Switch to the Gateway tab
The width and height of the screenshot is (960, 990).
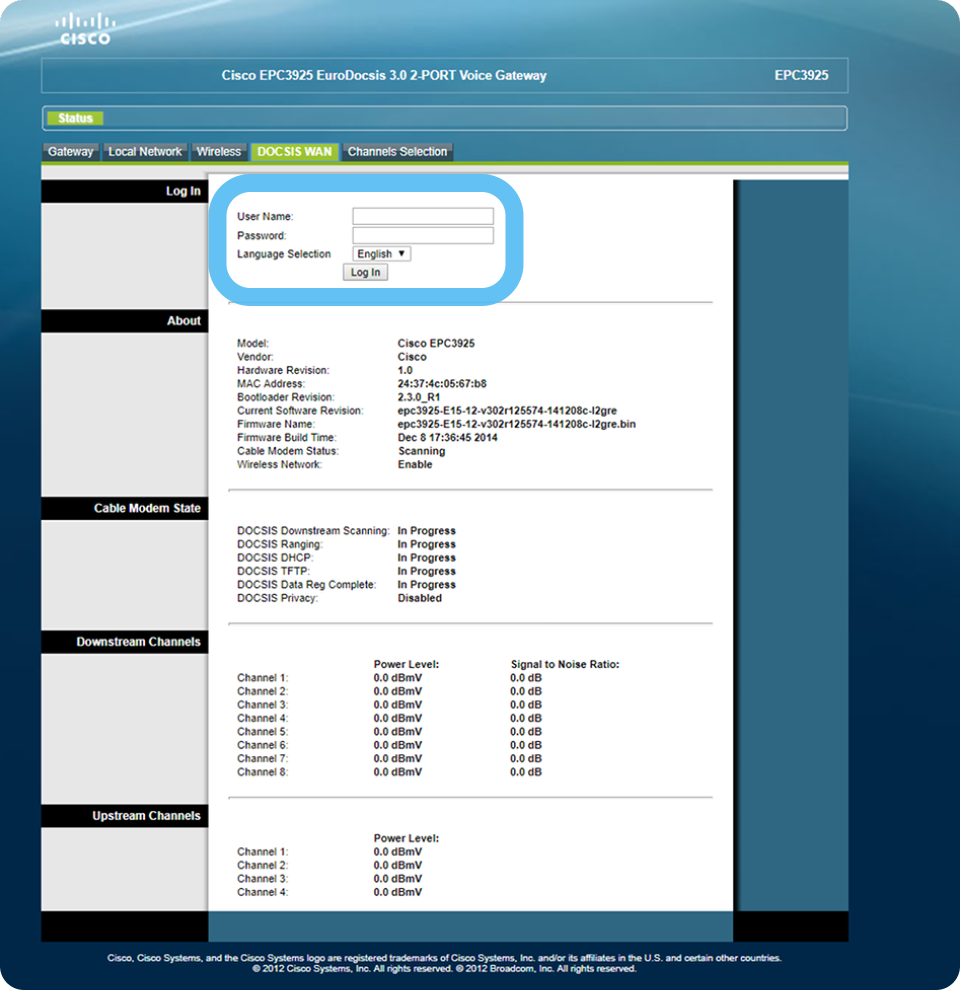(x=70, y=152)
